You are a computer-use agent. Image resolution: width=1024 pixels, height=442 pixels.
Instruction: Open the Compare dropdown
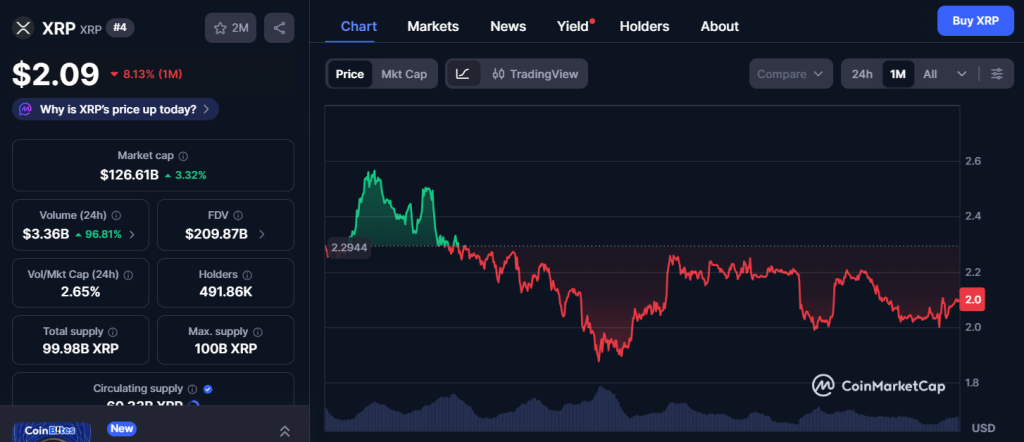click(791, 74)
